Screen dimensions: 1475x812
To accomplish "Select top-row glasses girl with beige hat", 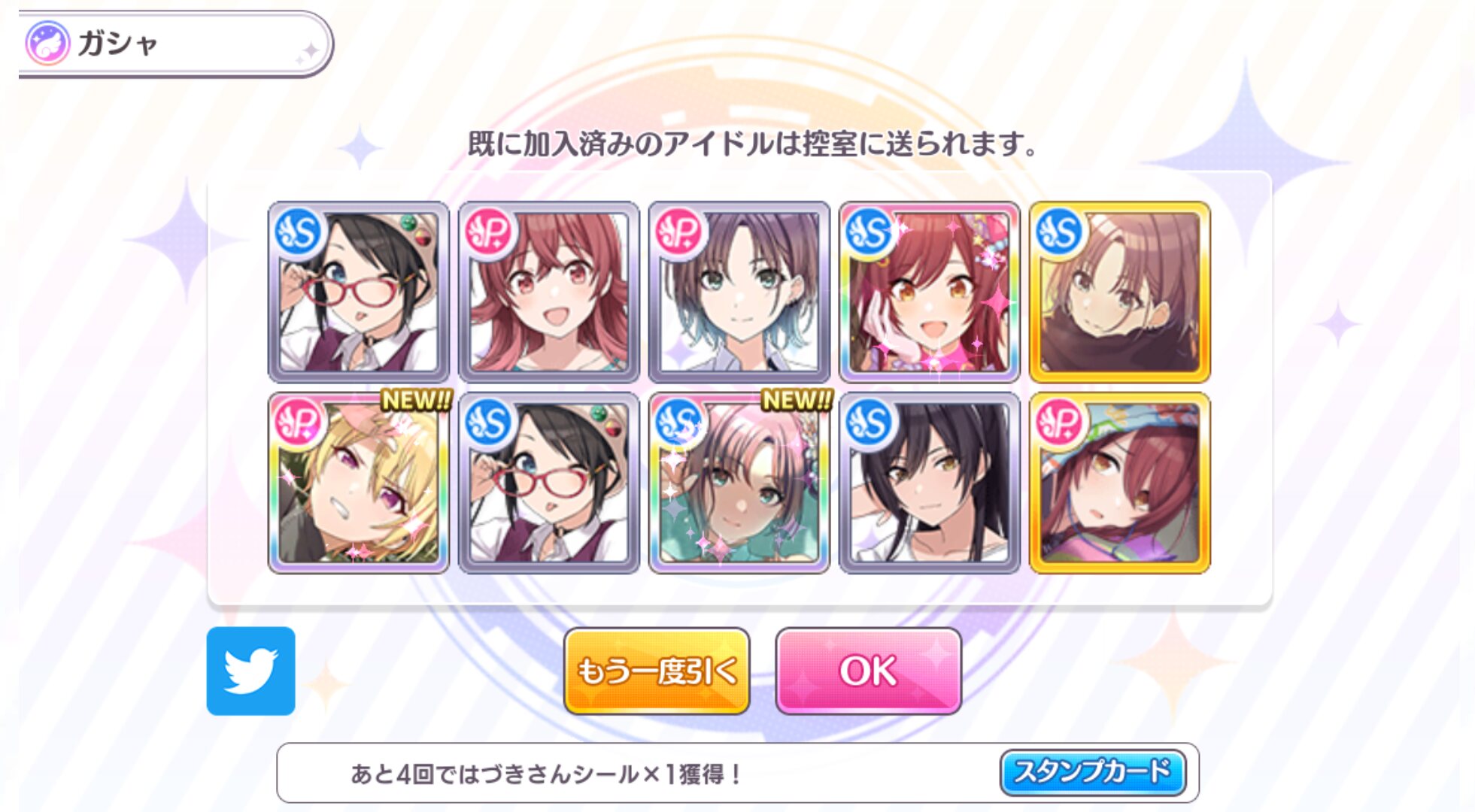I will coord(359,292).
